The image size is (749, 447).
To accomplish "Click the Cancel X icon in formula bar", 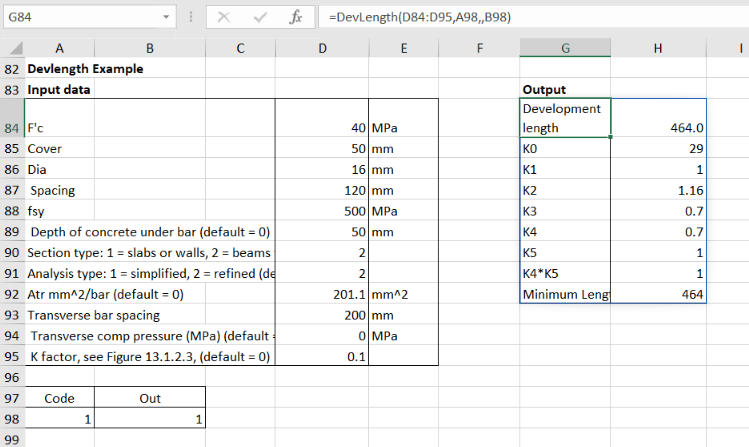I will pyautogui.click(x=224, y=17).
